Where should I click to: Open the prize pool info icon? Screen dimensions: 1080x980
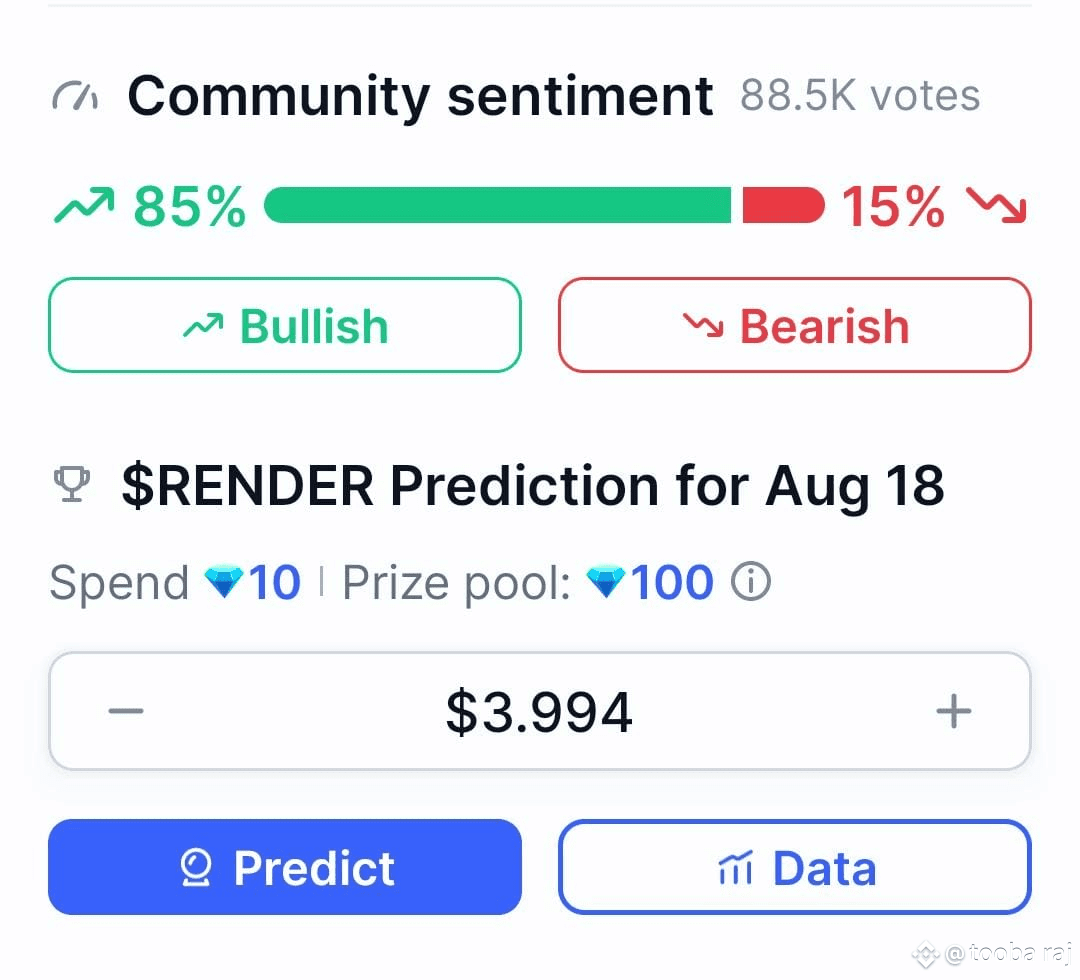(x=750, y=582)
